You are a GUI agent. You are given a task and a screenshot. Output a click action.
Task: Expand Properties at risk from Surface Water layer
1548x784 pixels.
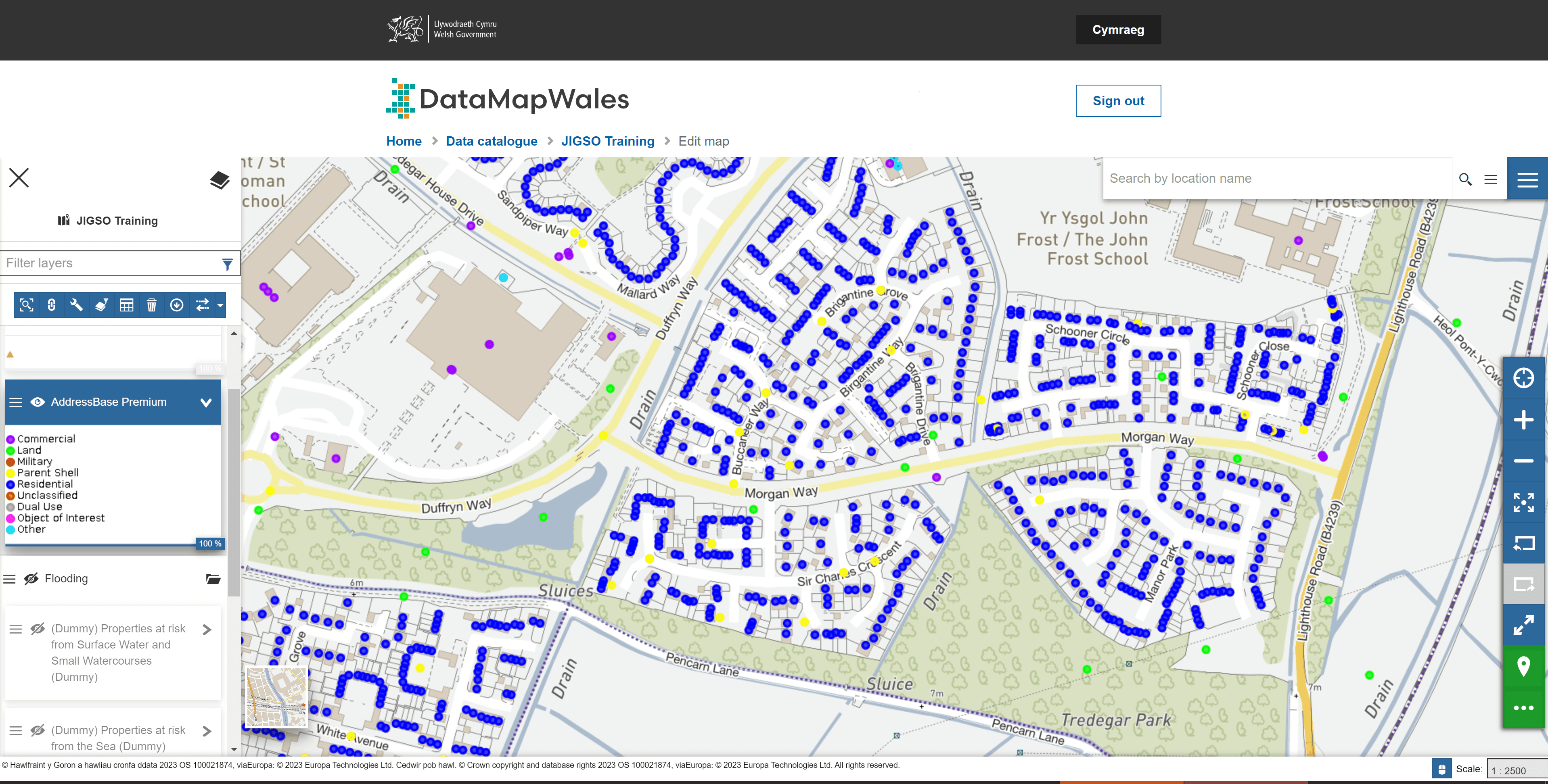207,629
